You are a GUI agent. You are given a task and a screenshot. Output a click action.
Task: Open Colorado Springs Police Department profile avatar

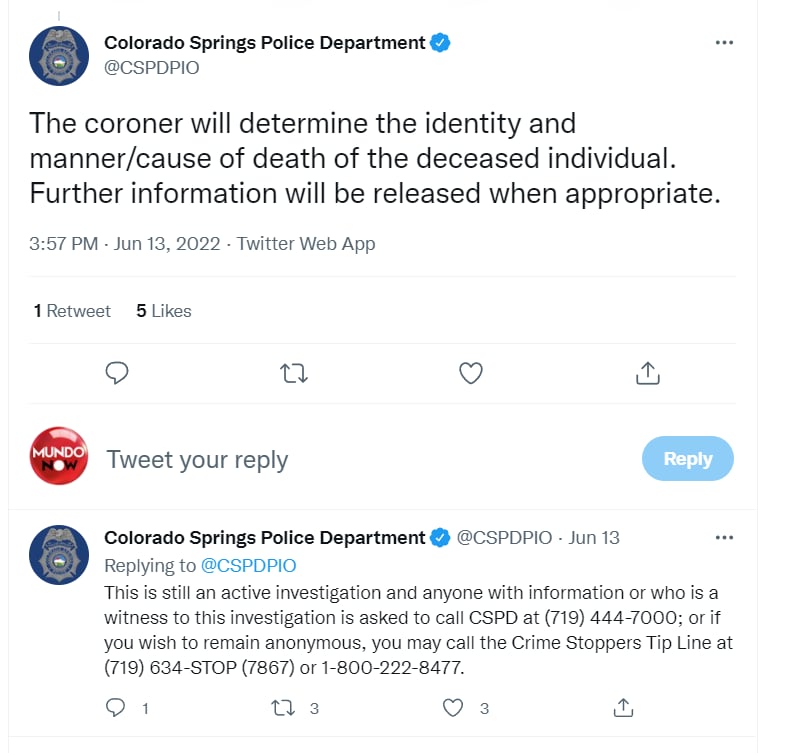click(x=59, y=56)
